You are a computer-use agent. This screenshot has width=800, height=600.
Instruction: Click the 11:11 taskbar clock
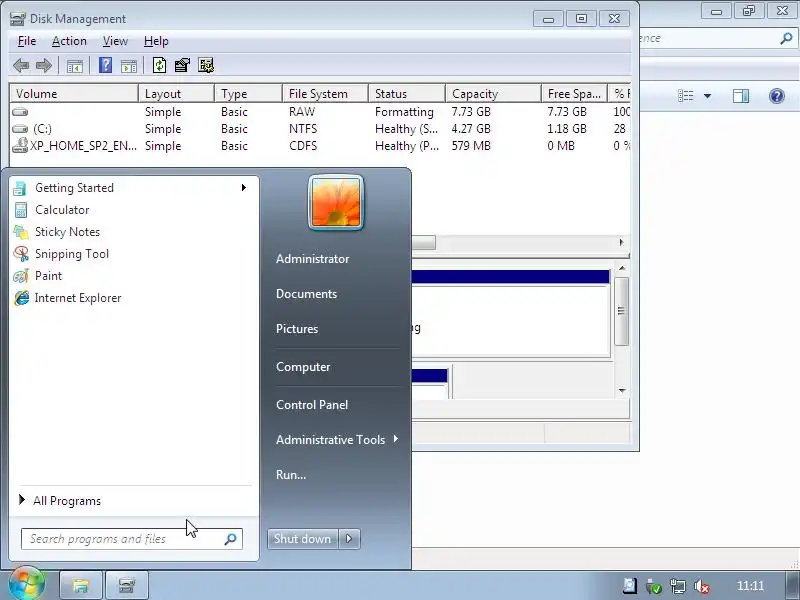[750, 586]
